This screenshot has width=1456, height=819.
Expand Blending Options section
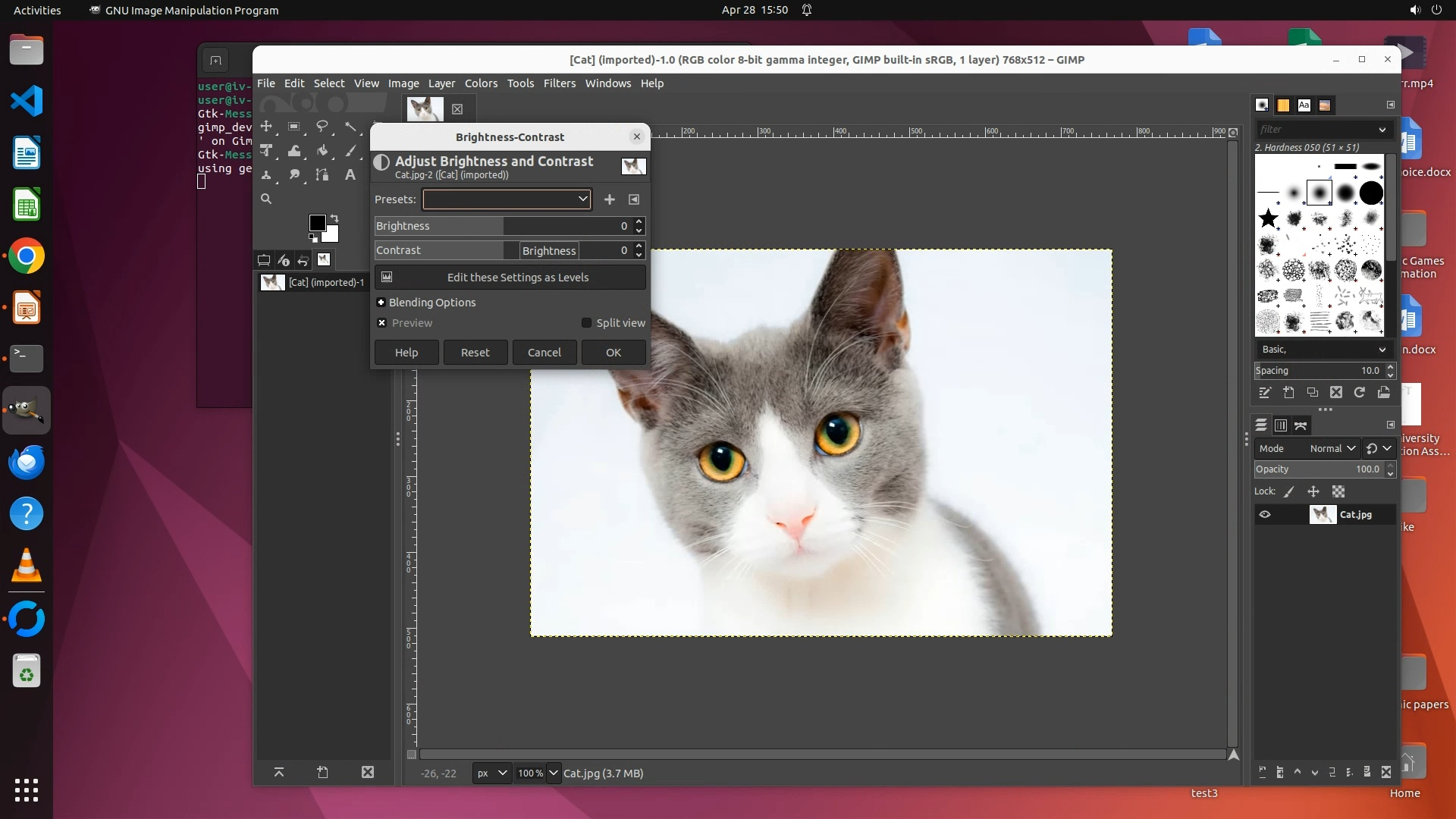point(381,303)
